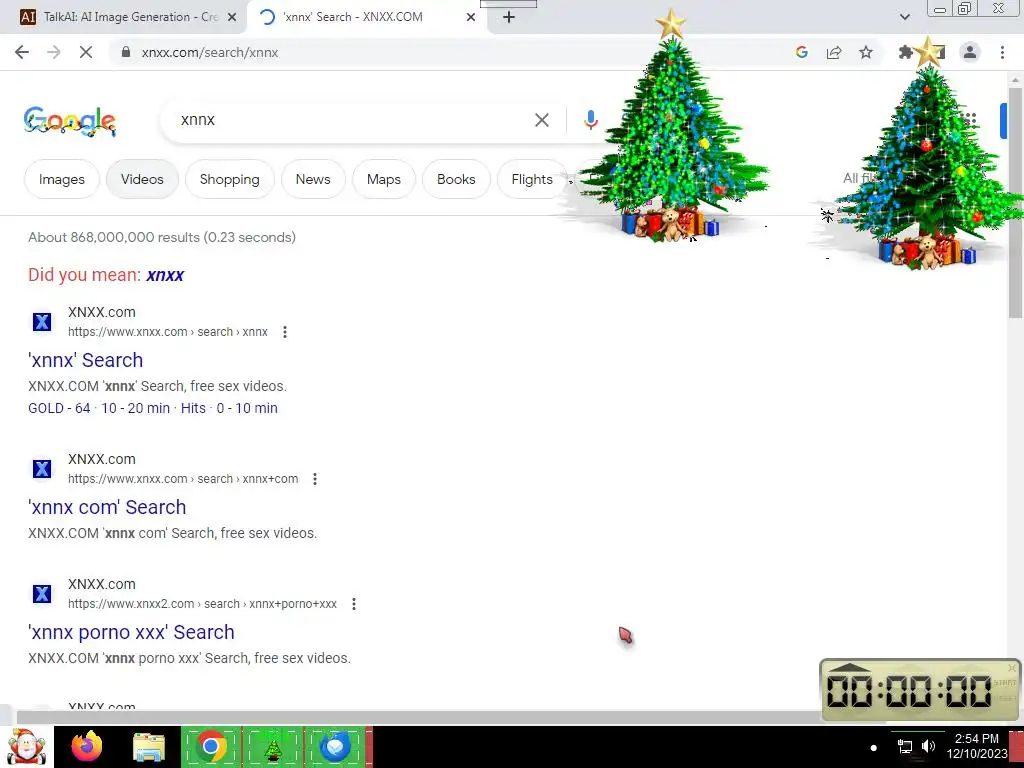Clear the search box with X
Screen dimensions: 1024x768
(x=541, y=120)
